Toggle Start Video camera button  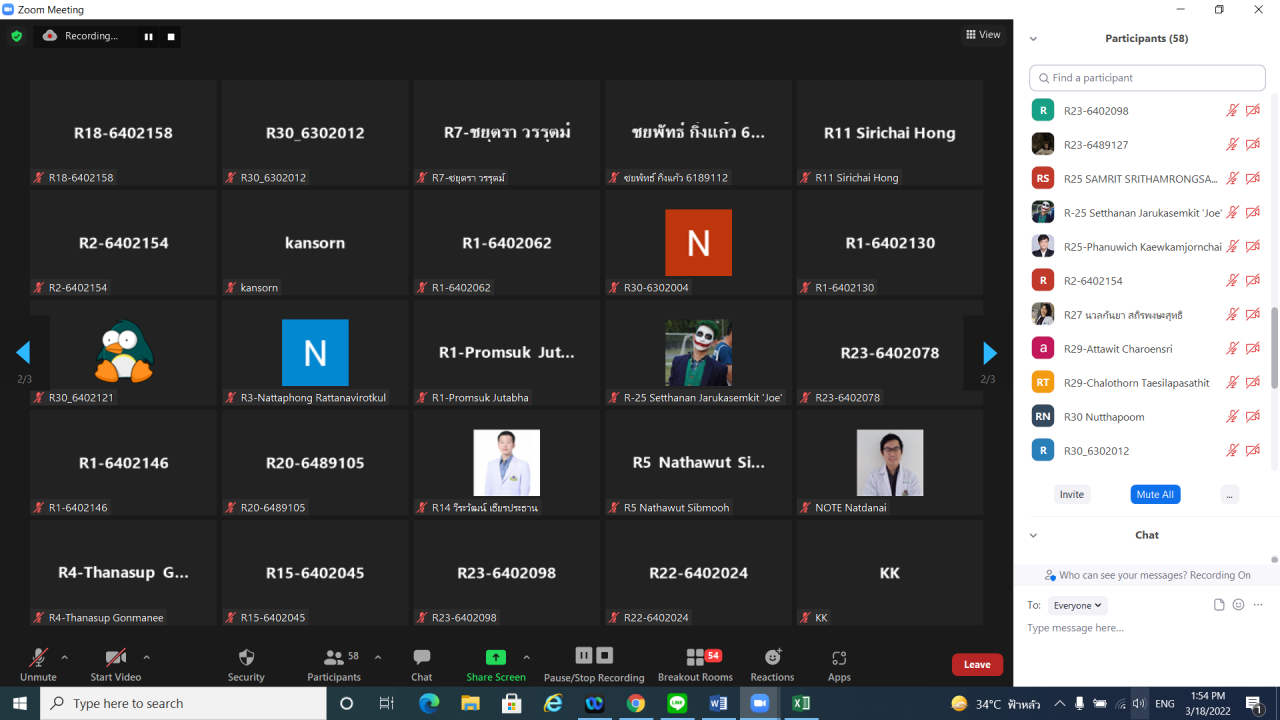tap(116, 658)
